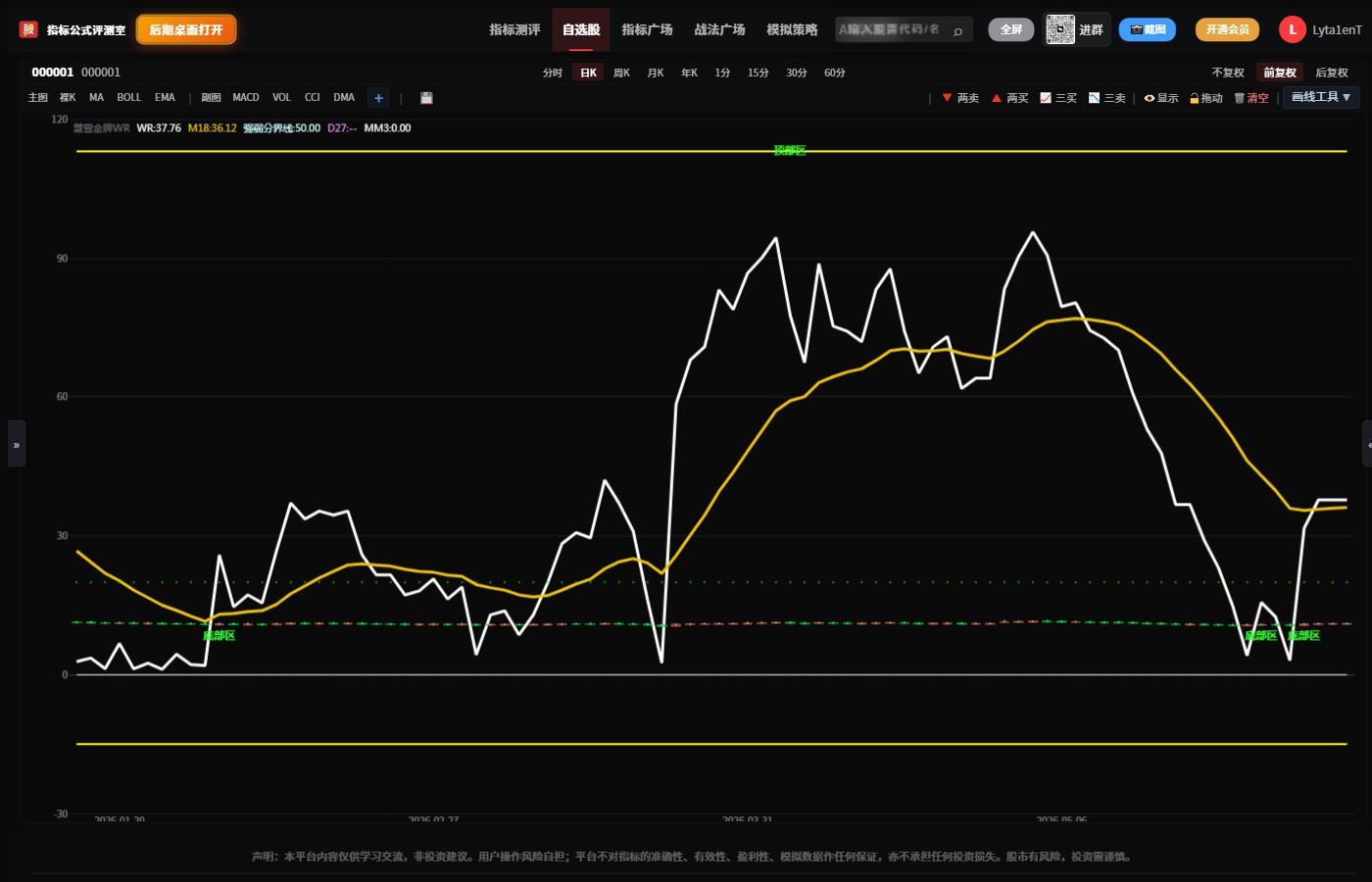Open the 自选股 tab
The image size is (1372, 882).
click(x=581, y=29)
